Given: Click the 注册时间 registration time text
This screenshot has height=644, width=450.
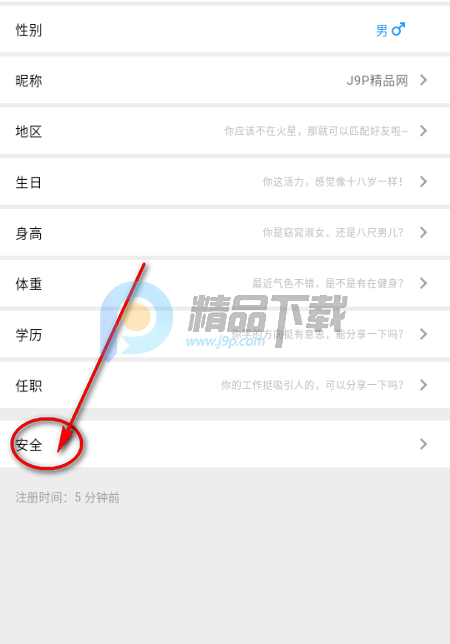Looking at the screenshot, I should coord(67,497).
